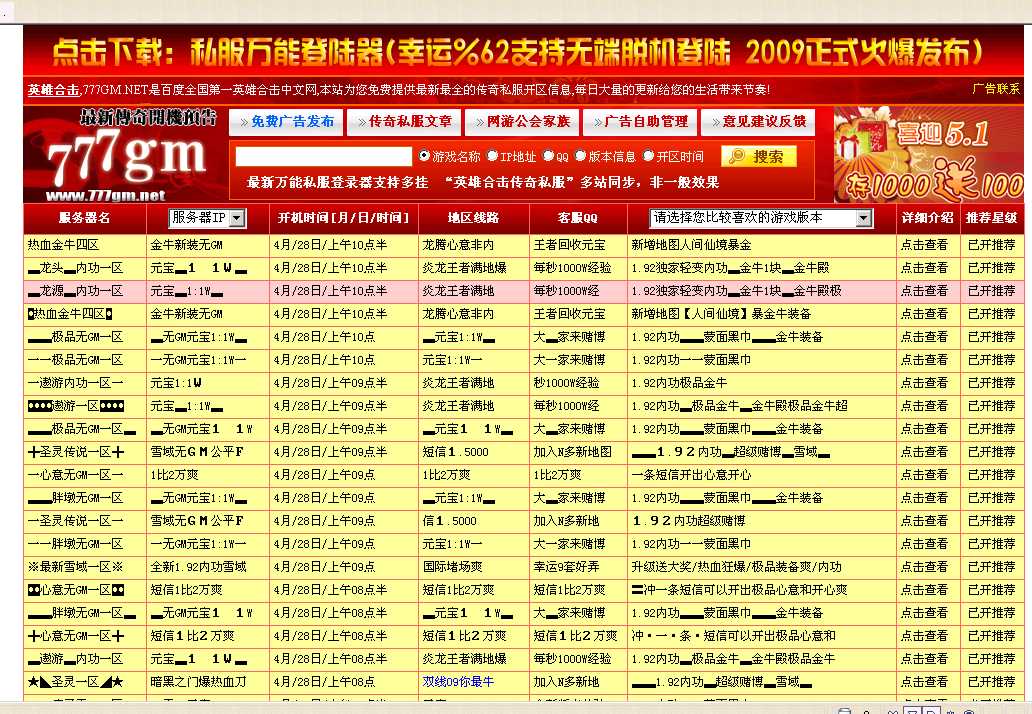Open the game version selection dropdown

tap(861, 218)
